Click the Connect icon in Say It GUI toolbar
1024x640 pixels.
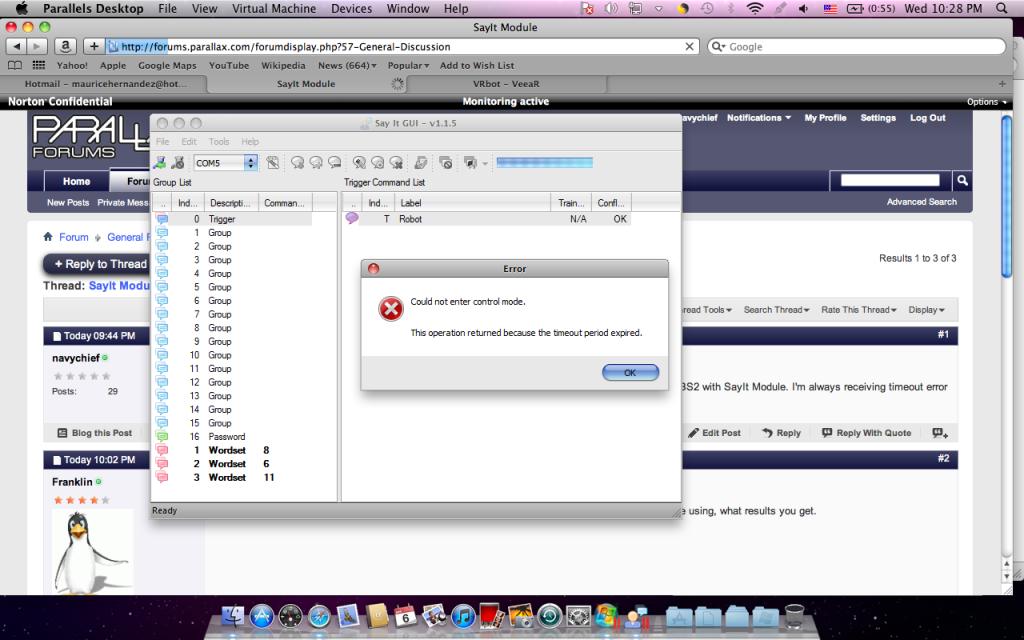159,163
